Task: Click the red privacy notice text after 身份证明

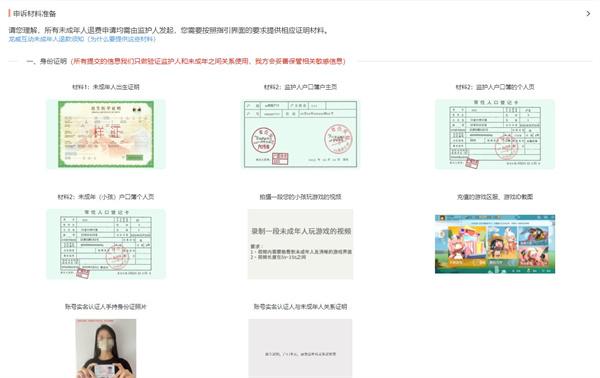Action: 208,61
